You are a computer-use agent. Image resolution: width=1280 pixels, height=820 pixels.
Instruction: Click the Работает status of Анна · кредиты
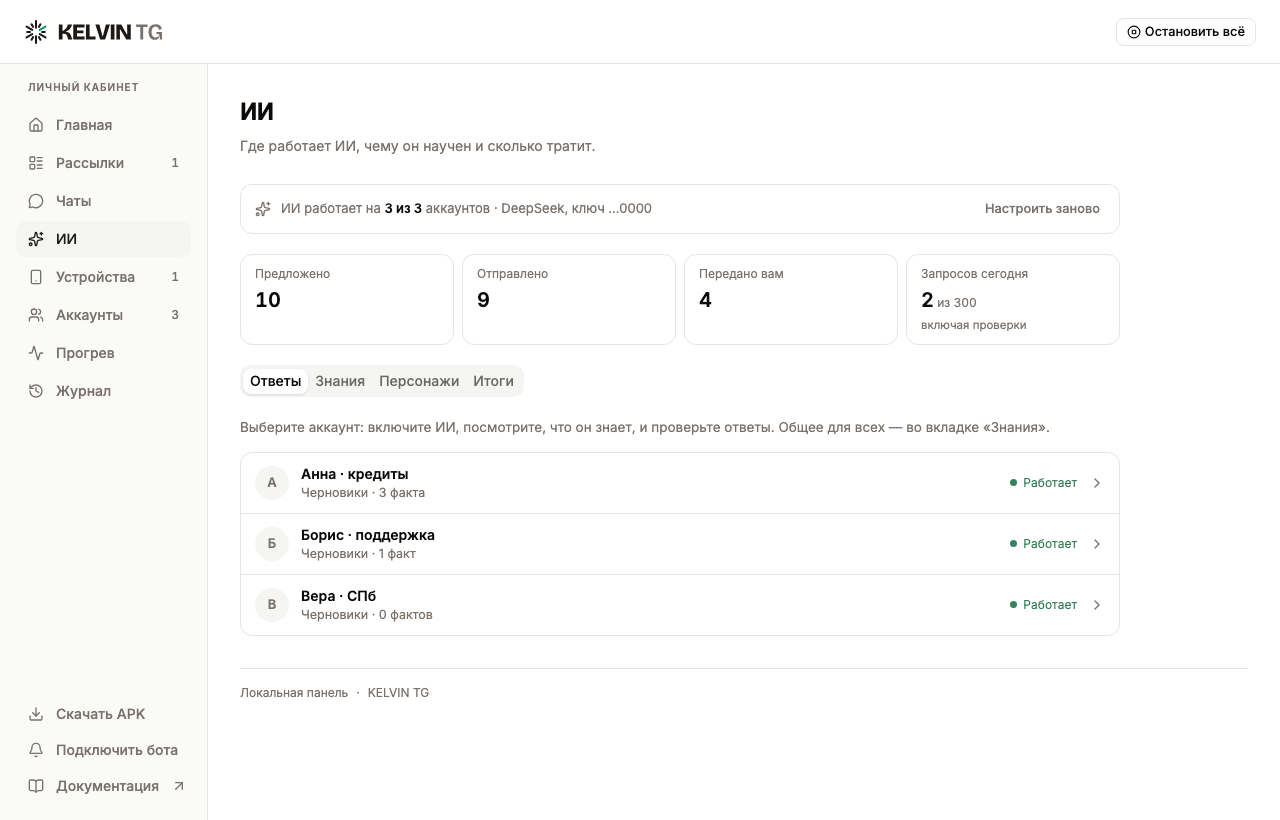1044,483
